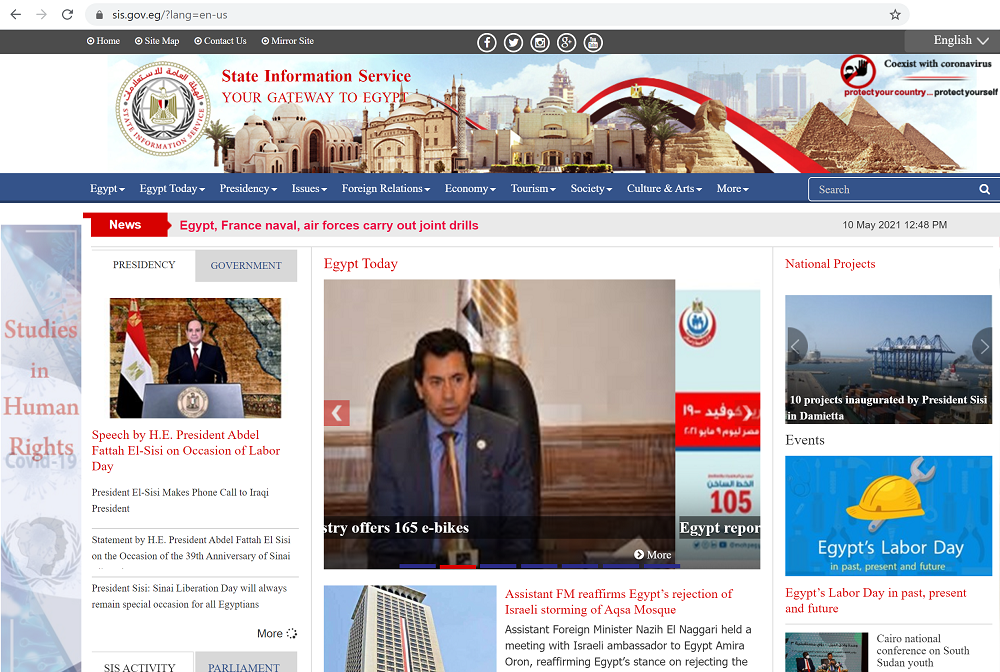Click the Coexist with coronavirus stop-hand icon

(858, 71)
